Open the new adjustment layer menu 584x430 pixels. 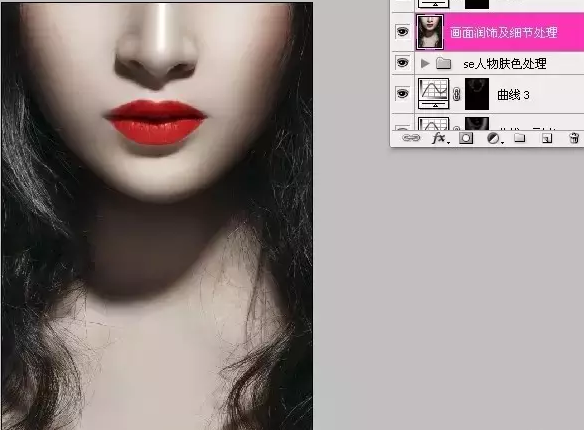495,138
